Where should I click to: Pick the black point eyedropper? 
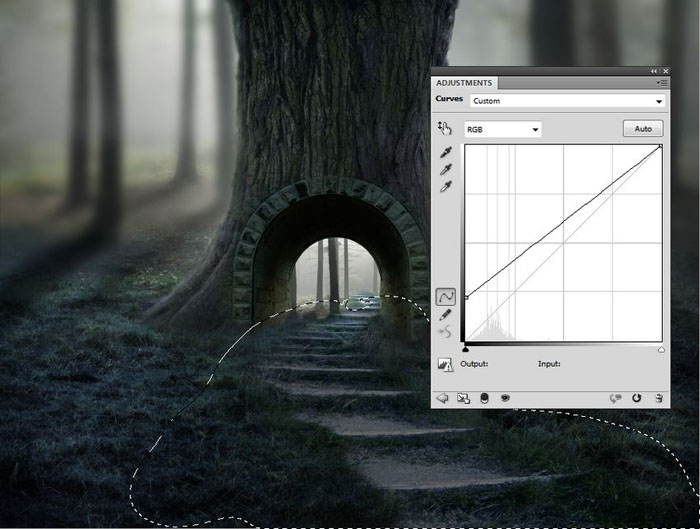(x=446, y=153)
